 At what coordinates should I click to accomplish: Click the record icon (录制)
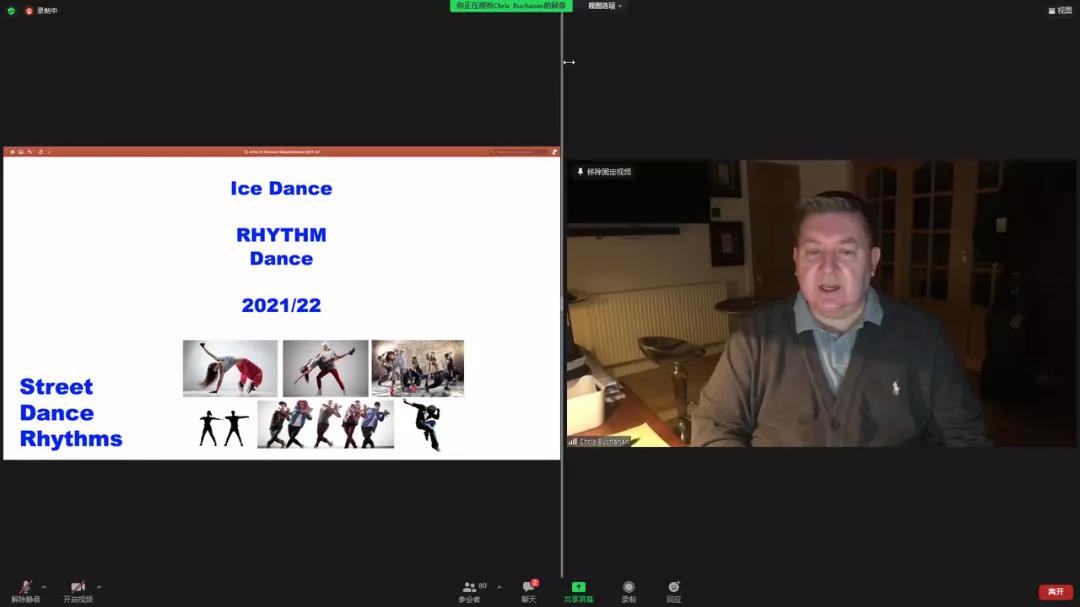(628, 587)
